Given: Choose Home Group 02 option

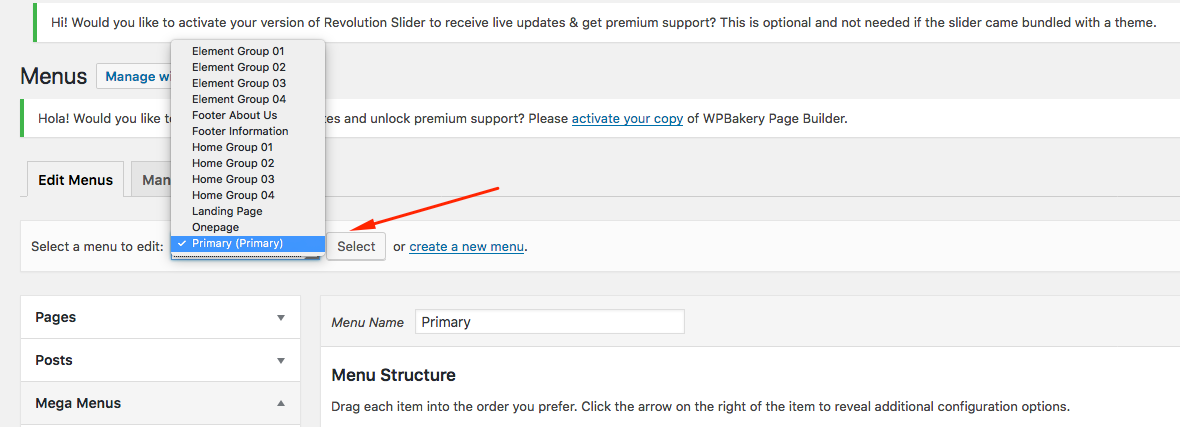Looking at the screenshot, I should 248,163.
